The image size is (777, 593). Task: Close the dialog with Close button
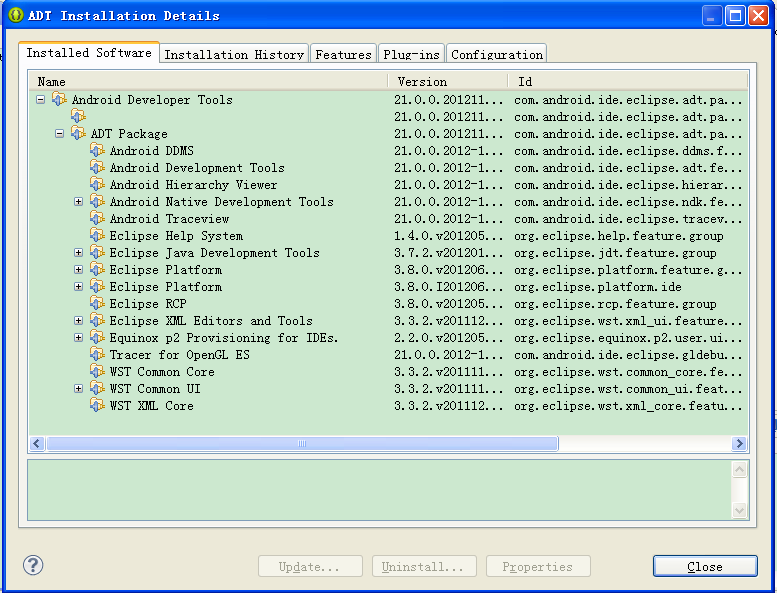tap(705, 566)
